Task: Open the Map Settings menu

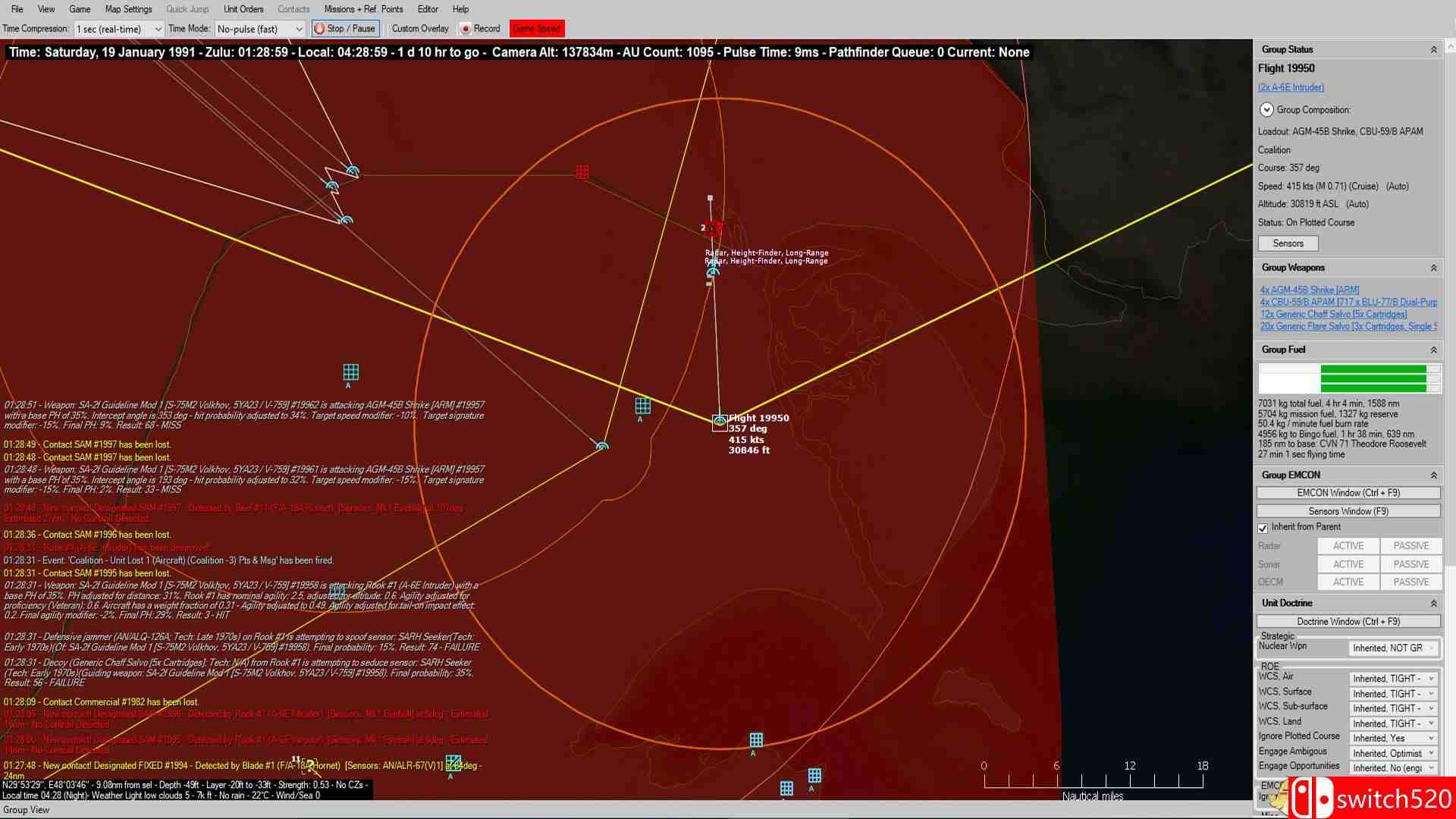Action: pos(127,9)
